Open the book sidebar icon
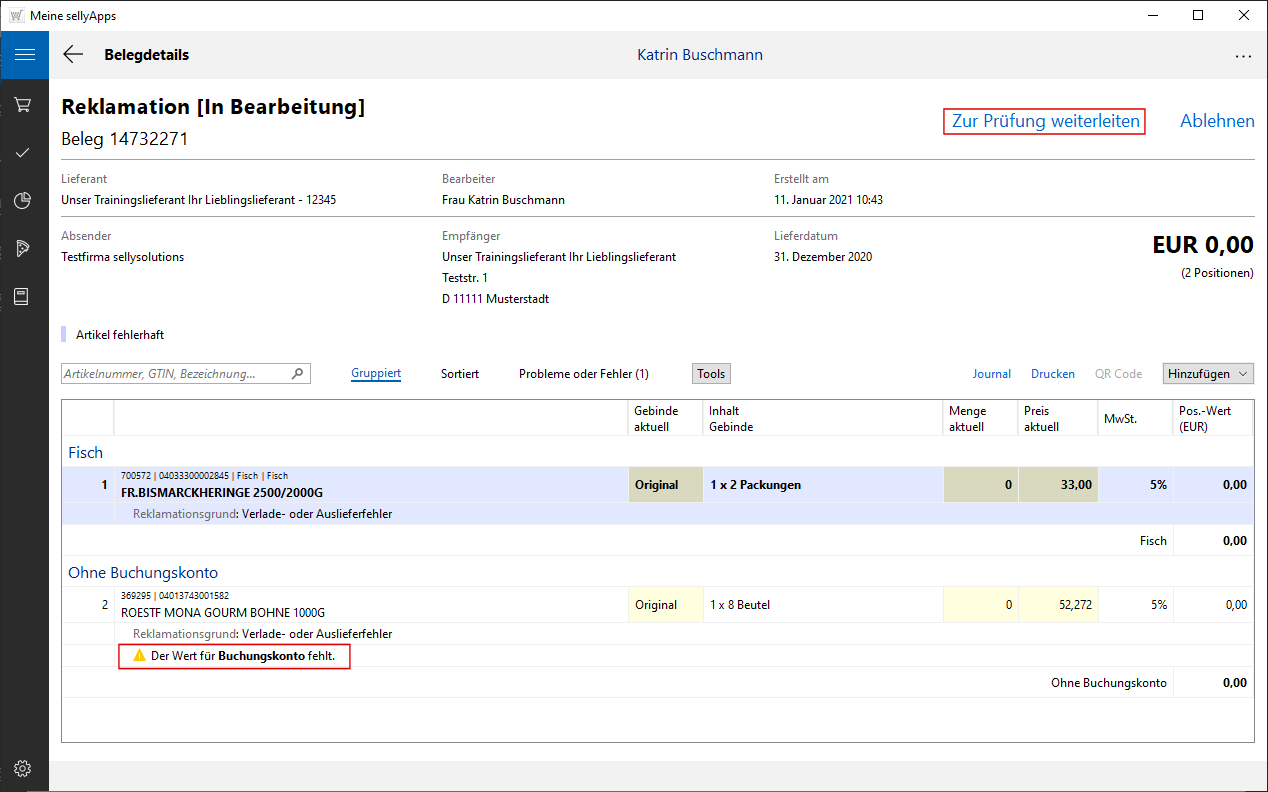1268x792 pixels. click(24, 297)
